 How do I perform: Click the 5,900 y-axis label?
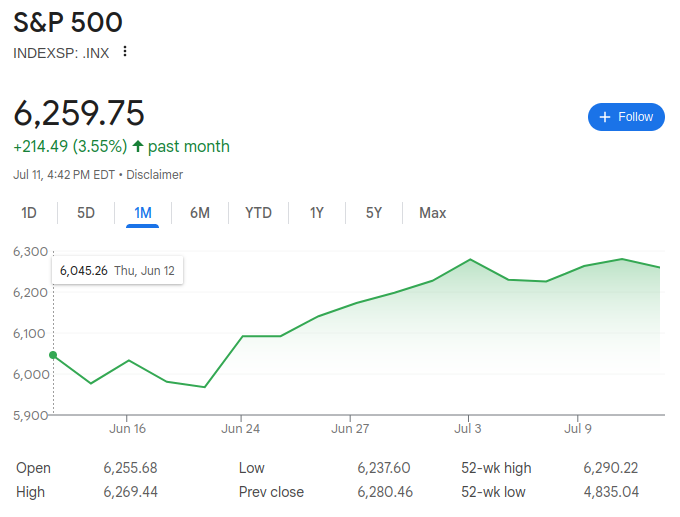[30, 416]
